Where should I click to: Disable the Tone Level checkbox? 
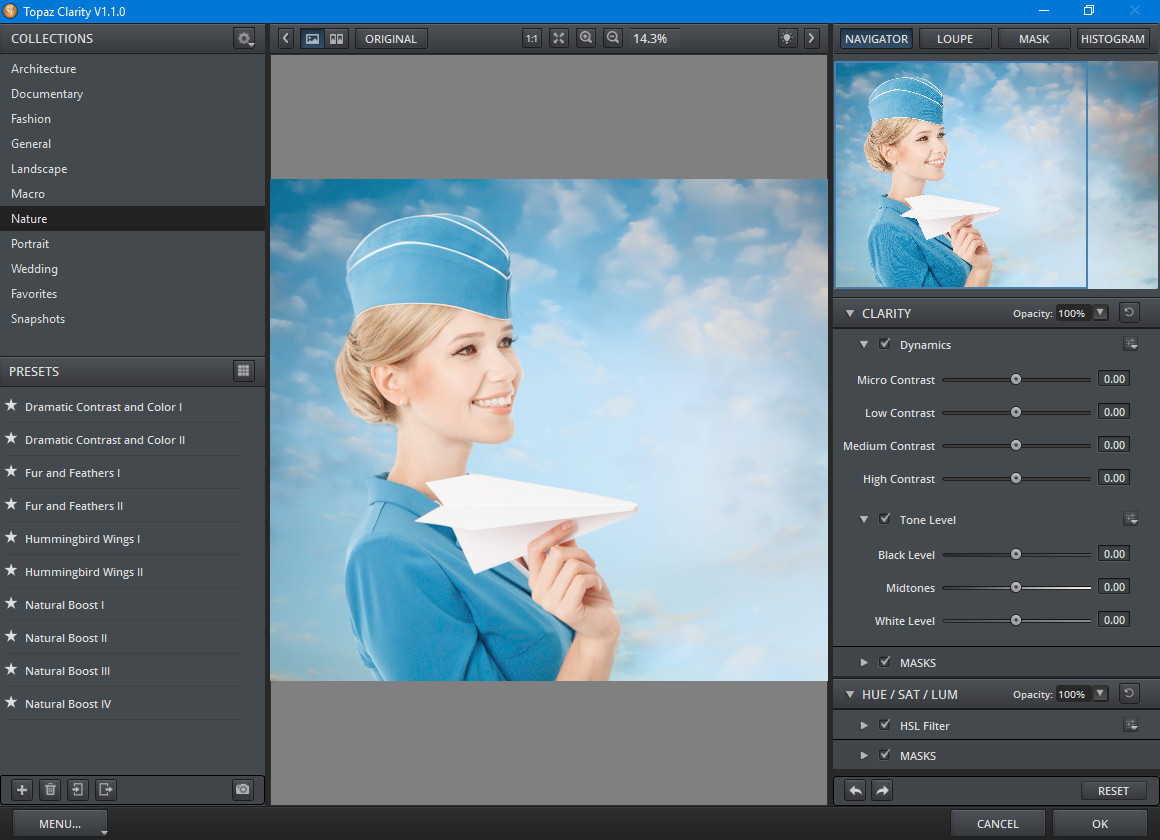click(885, 519)
